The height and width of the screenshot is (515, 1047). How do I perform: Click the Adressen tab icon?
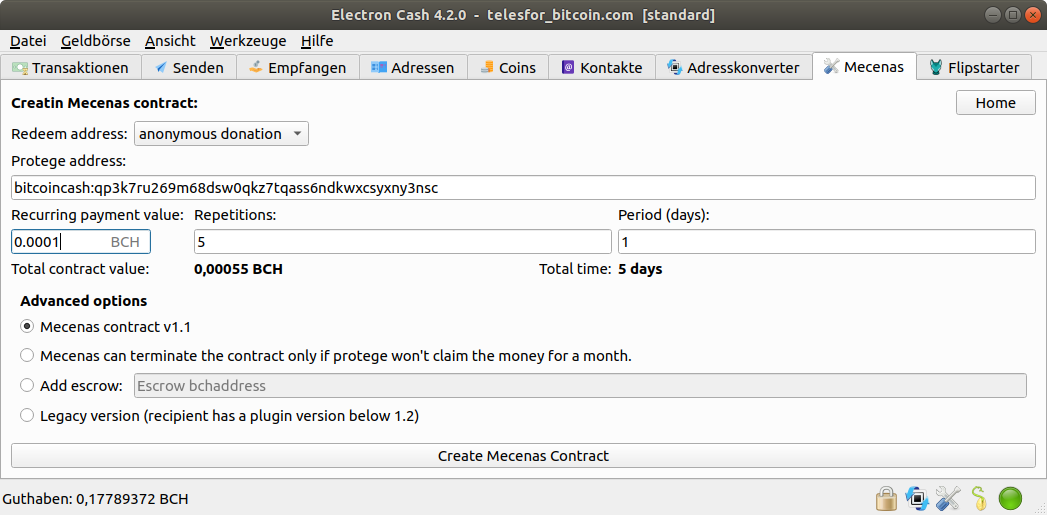coord(379,67)
